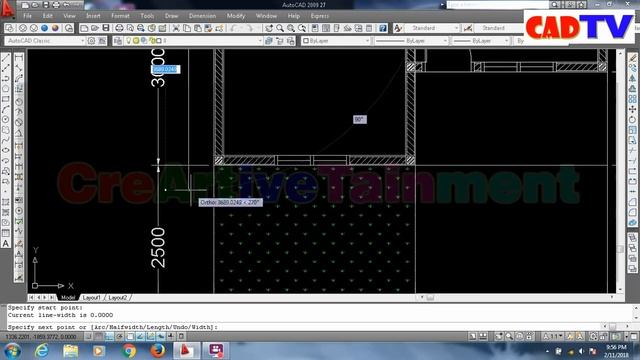
Task: Toggle Ortho mode in status bar
Action: pos(109,337)
